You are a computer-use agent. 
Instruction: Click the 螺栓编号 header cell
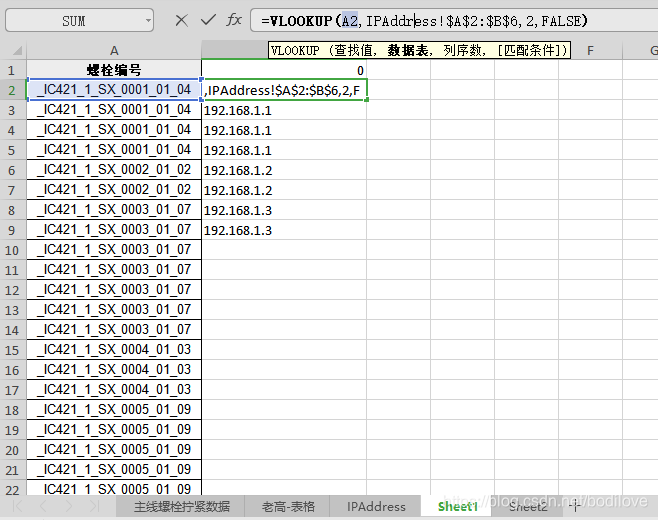click(114, 70)
